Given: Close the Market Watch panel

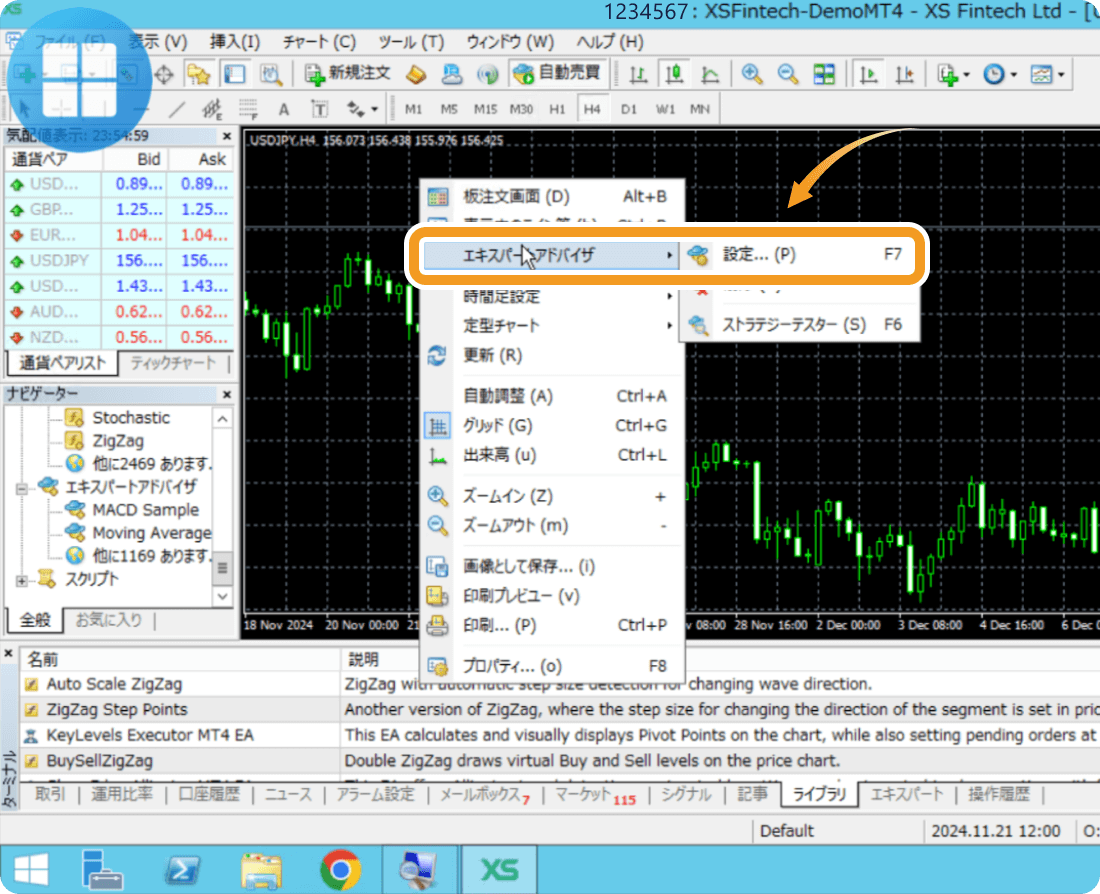Looking at the screenshot, I should (227, 136).
